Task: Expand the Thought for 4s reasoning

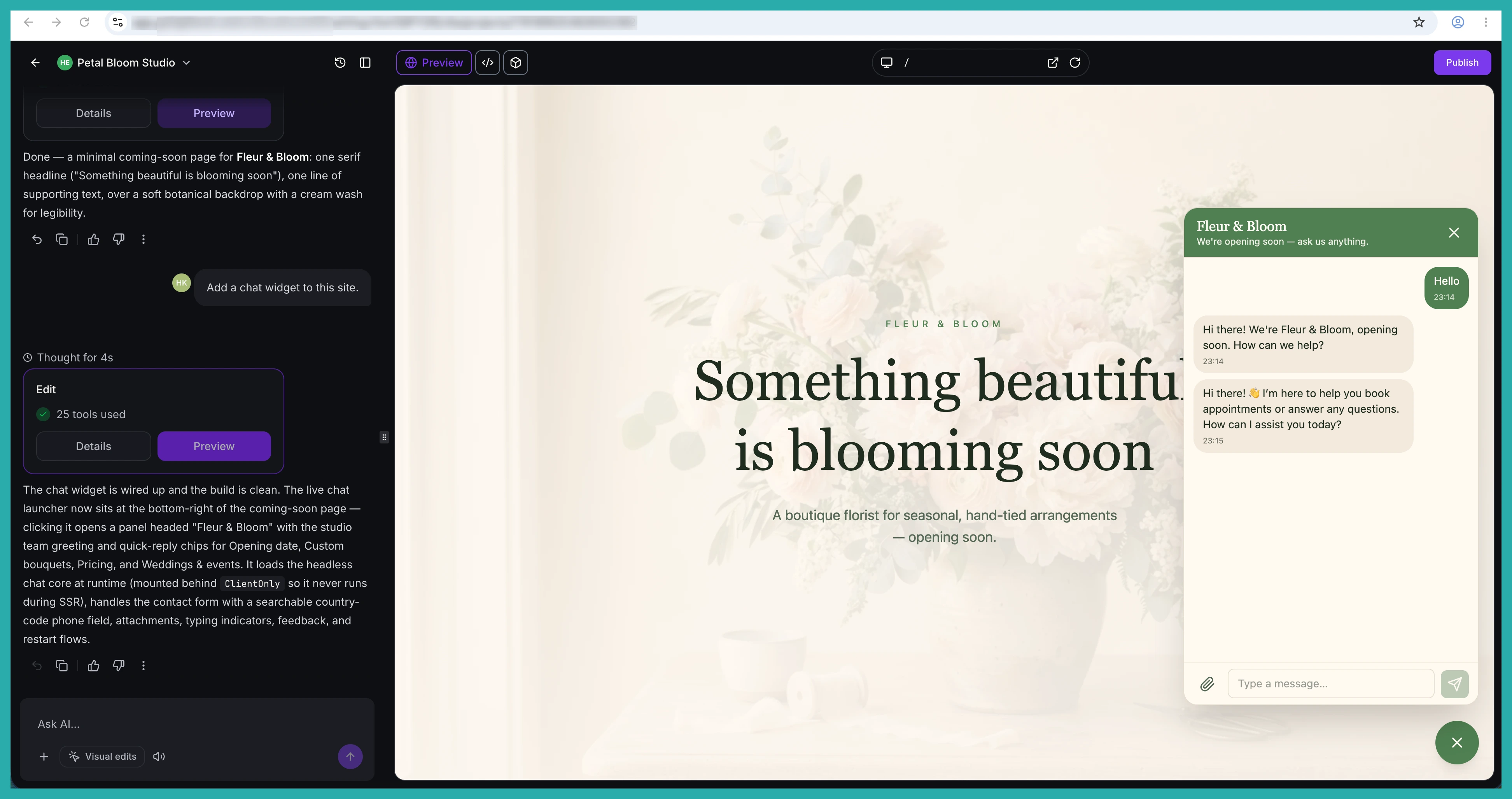Action: 68,357
